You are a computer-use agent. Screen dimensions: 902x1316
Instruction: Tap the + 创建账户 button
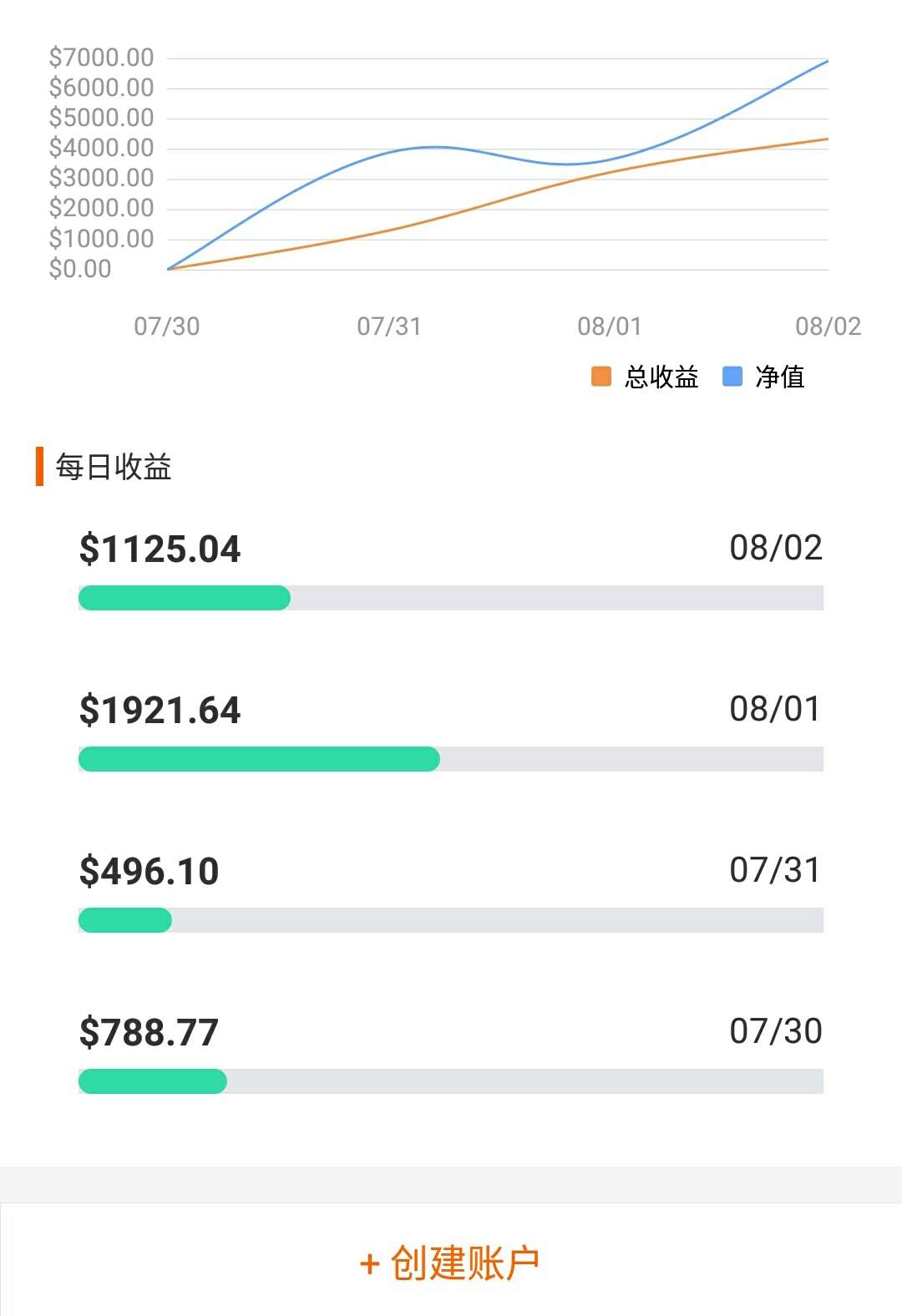[451, 1262]
